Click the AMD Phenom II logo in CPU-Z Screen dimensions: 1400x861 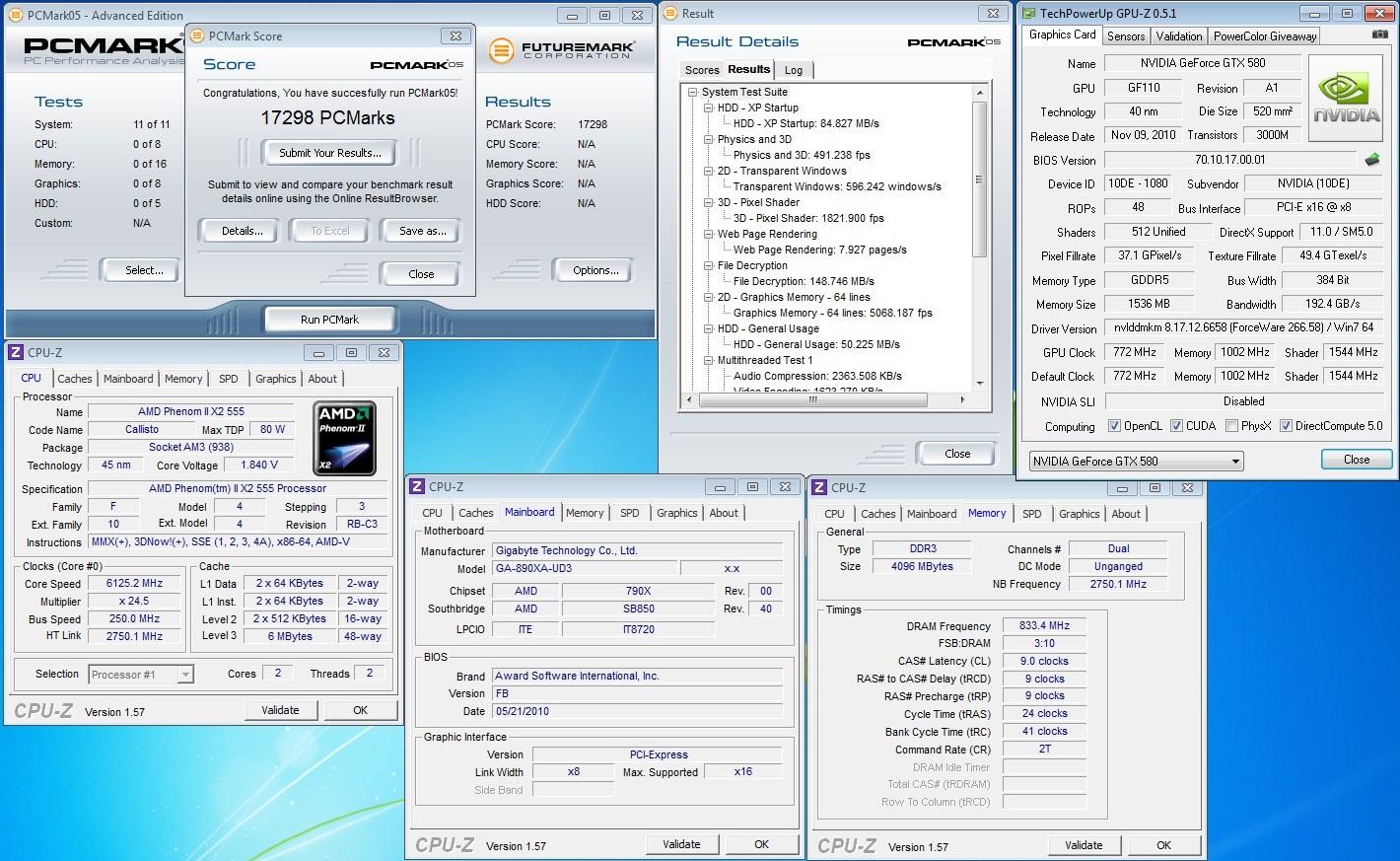tap(345, 439)
